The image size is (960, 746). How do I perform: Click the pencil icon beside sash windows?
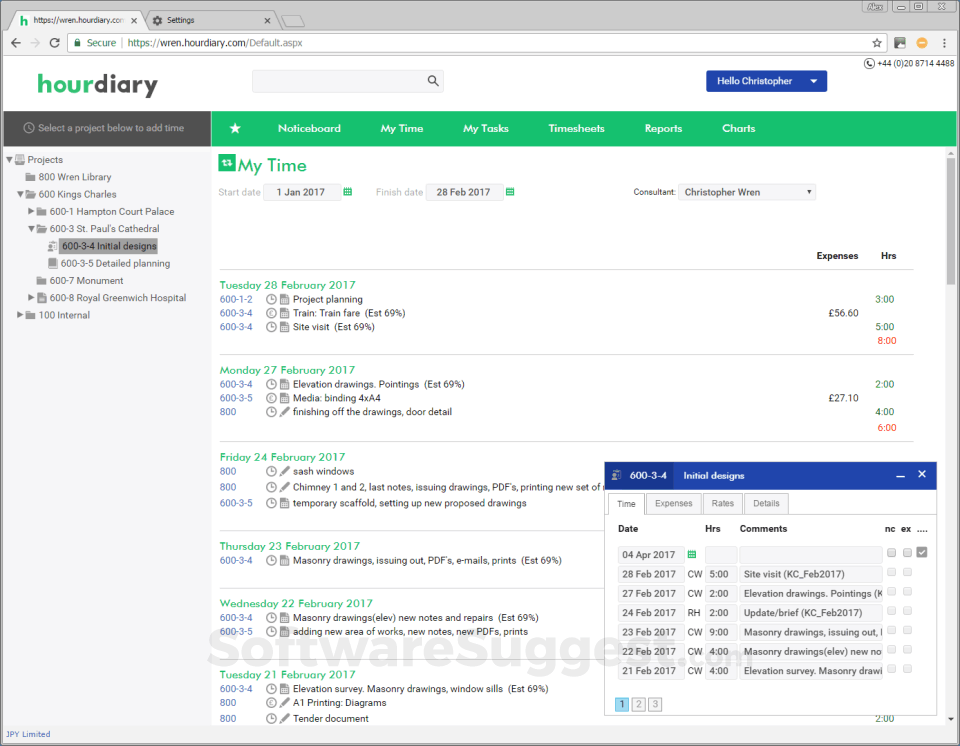(x=285, y=471)
